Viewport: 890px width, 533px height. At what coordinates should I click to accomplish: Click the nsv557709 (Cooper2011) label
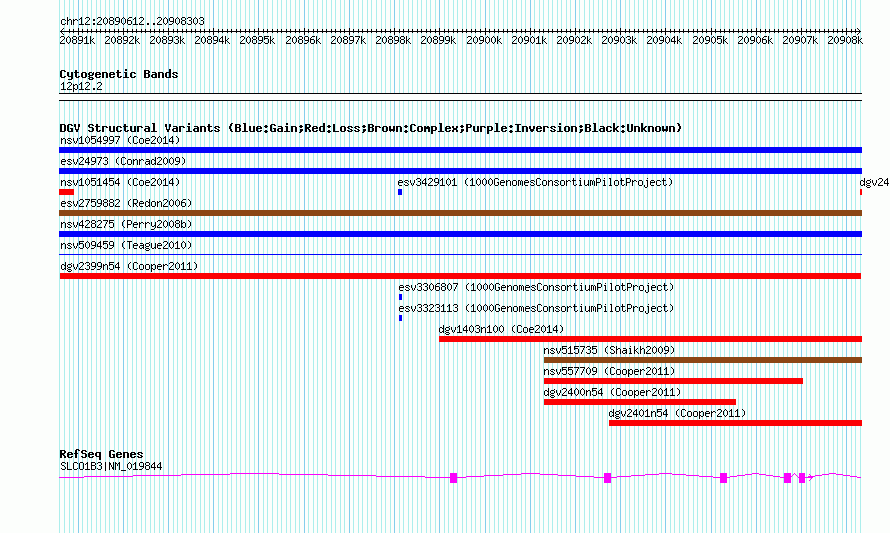click(610, 371)
